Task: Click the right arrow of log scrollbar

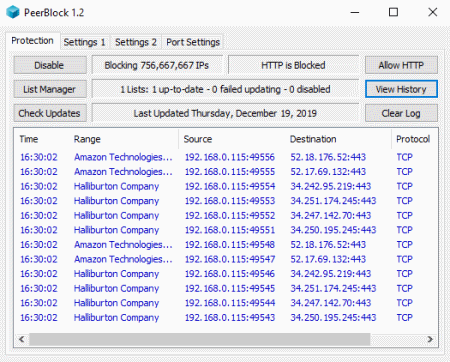Action: (x=430, y=339)
